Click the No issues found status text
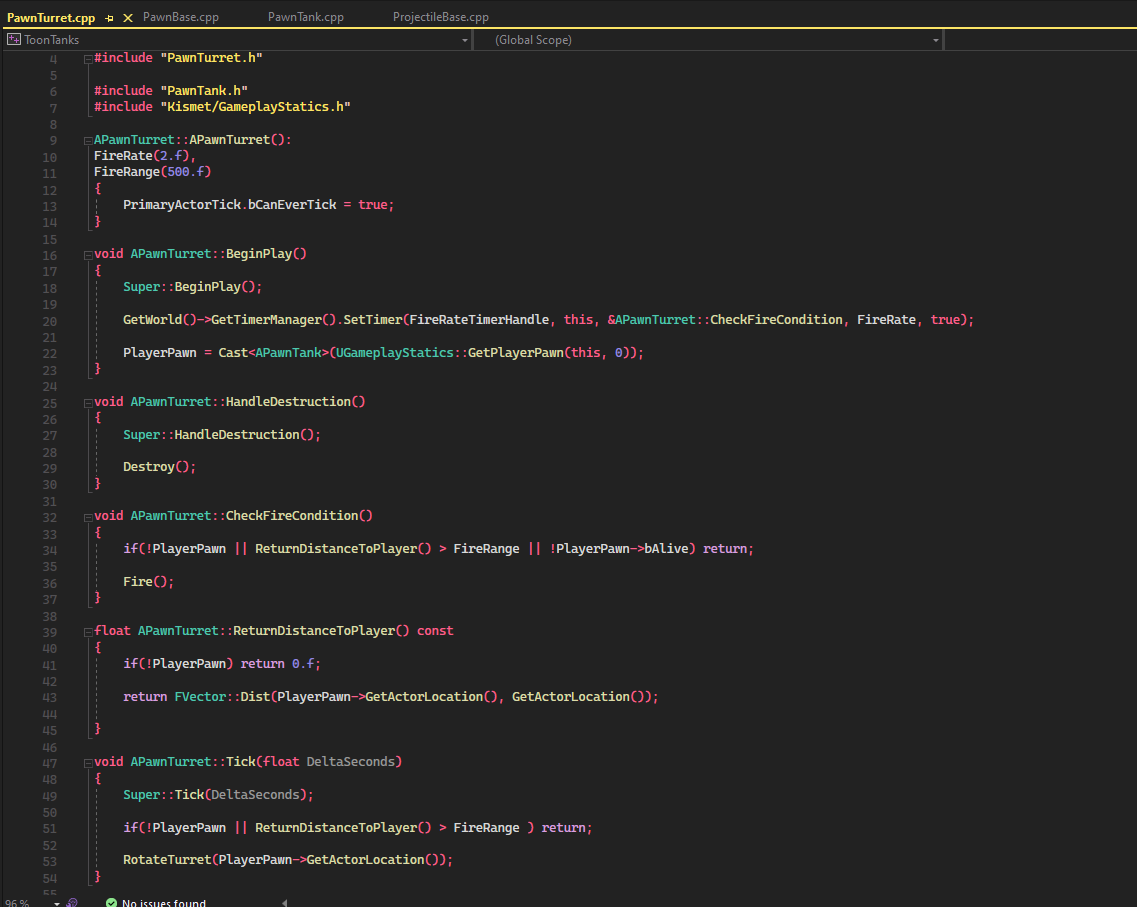The width and height of the screenshot is (1137, 907). [164, 902]
